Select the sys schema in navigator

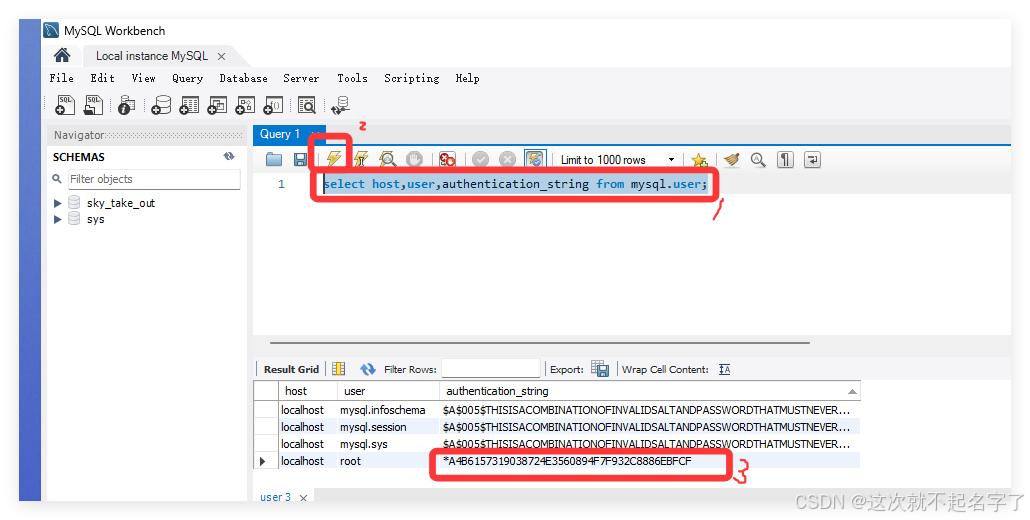coord(95,219)
